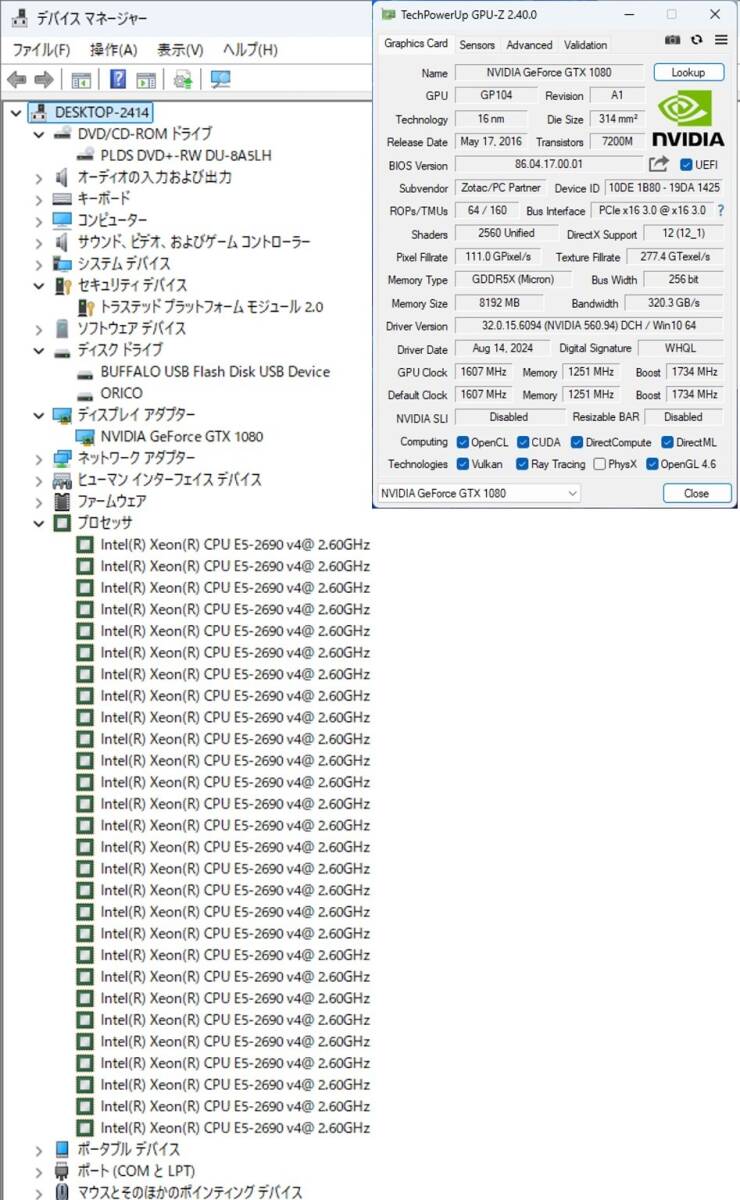Open the GPU-Z hamburger menu
Screen dimensions: 740x1200
click(721, 40)
